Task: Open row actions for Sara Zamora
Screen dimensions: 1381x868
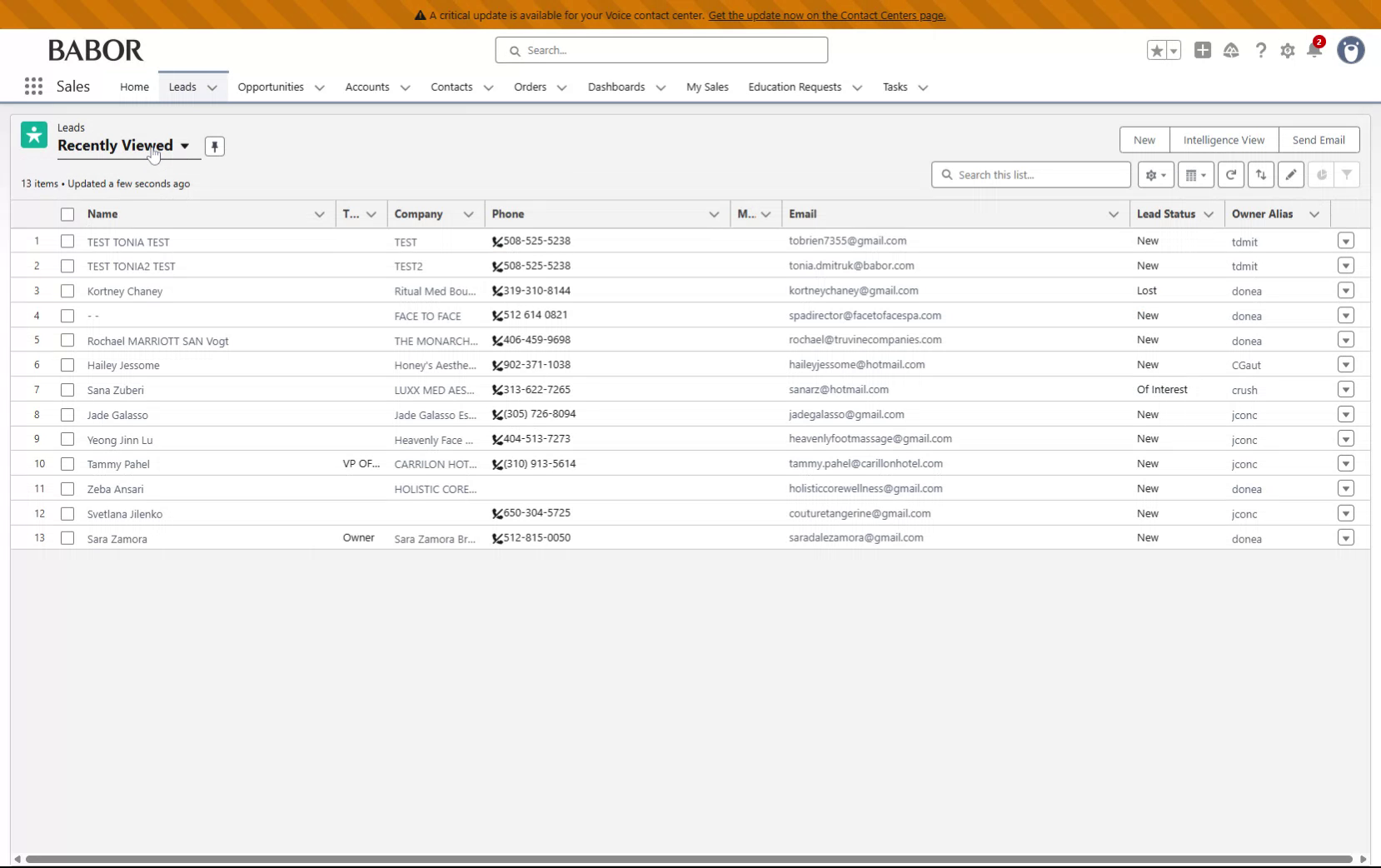Action: pyautogui.click(x=1345, y=538)
